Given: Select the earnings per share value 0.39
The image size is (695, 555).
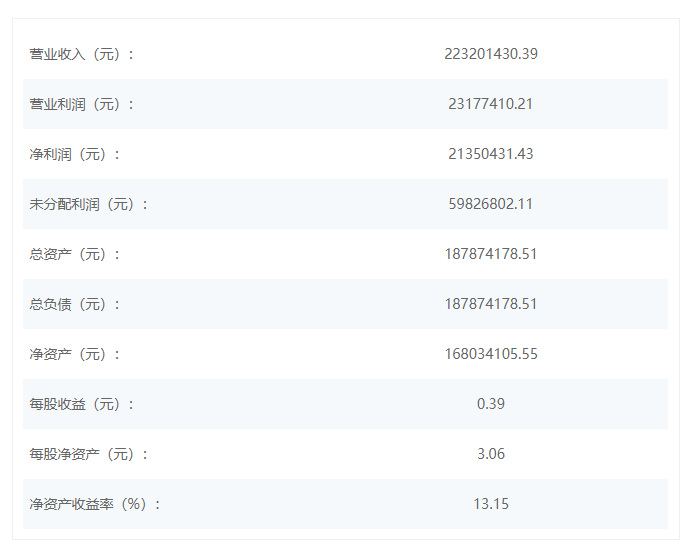Looking at the screenshot, I should coord(491,404).
